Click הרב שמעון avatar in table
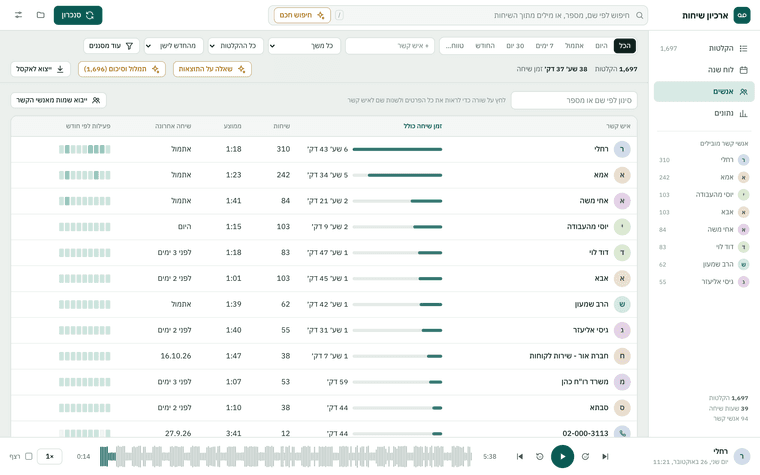 point(622,304)
